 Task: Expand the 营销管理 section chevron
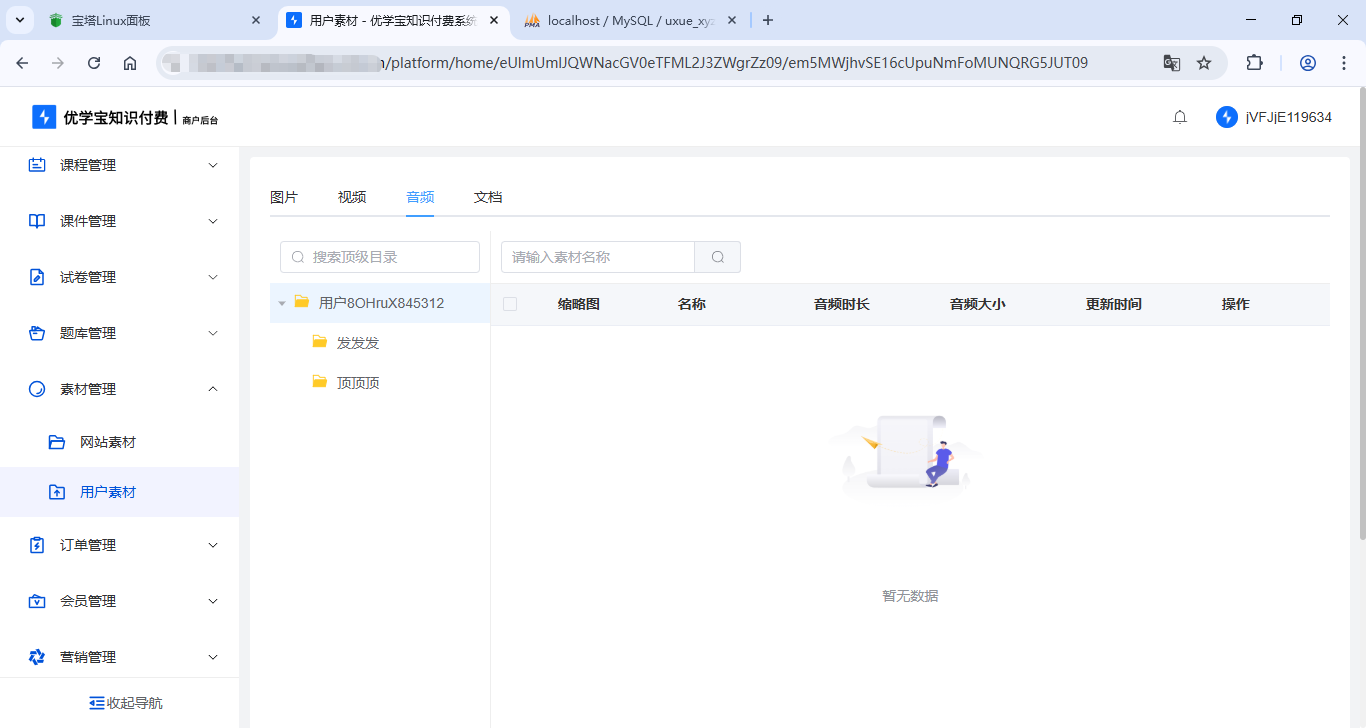212,657
